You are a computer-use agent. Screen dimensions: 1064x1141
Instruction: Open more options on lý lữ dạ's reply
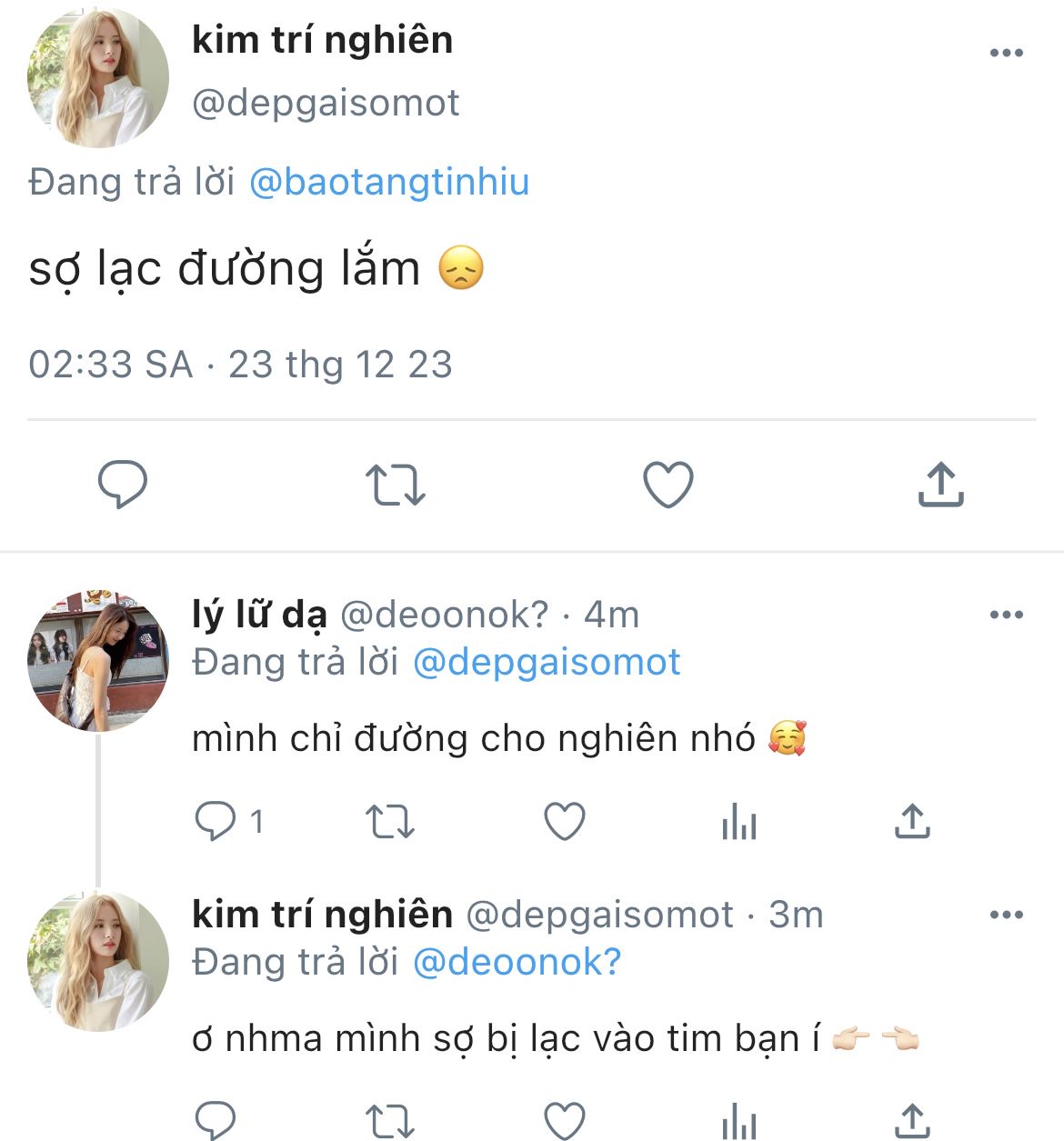(x=1006, y=616)
